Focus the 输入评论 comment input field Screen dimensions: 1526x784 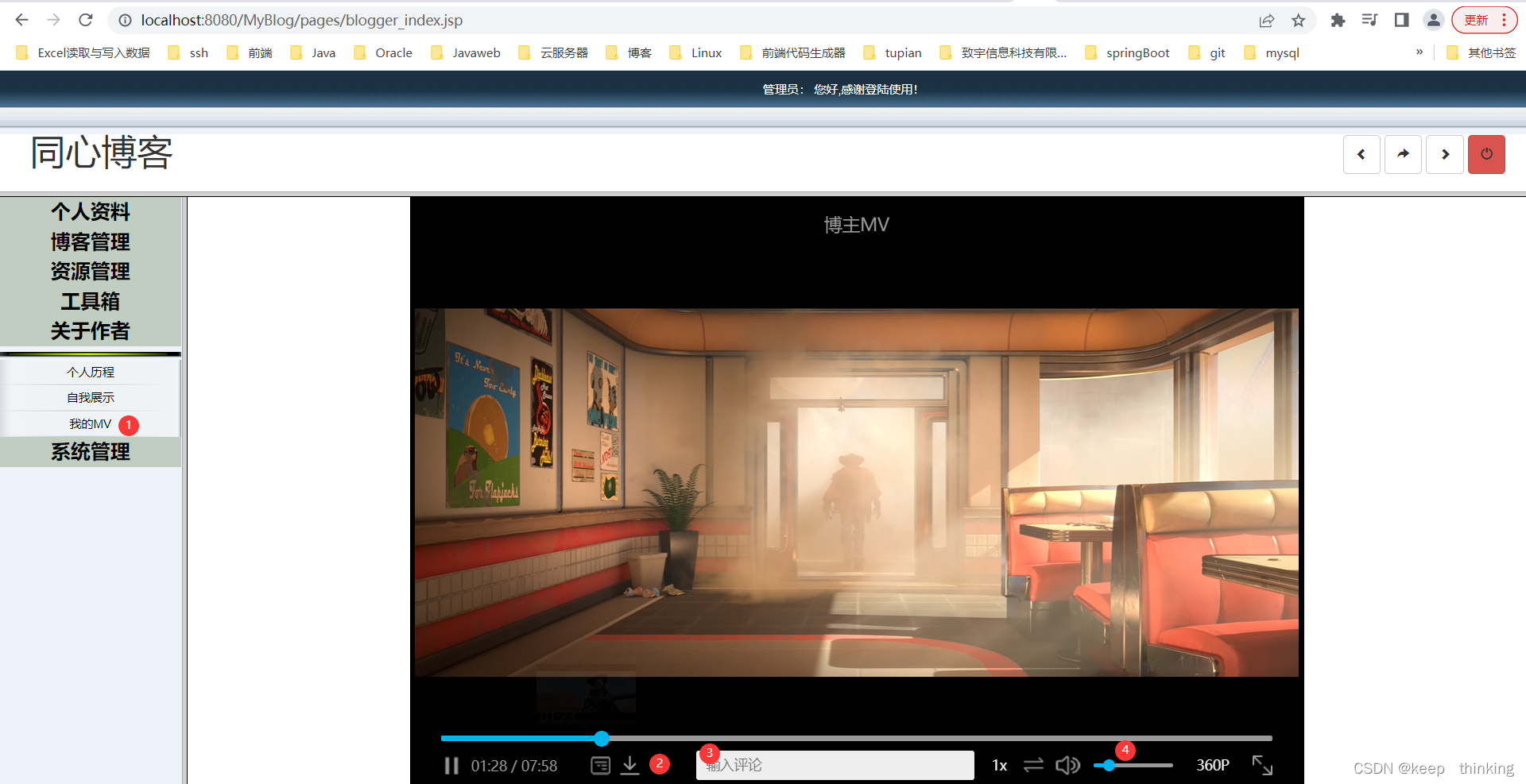[x=835, y=765]
